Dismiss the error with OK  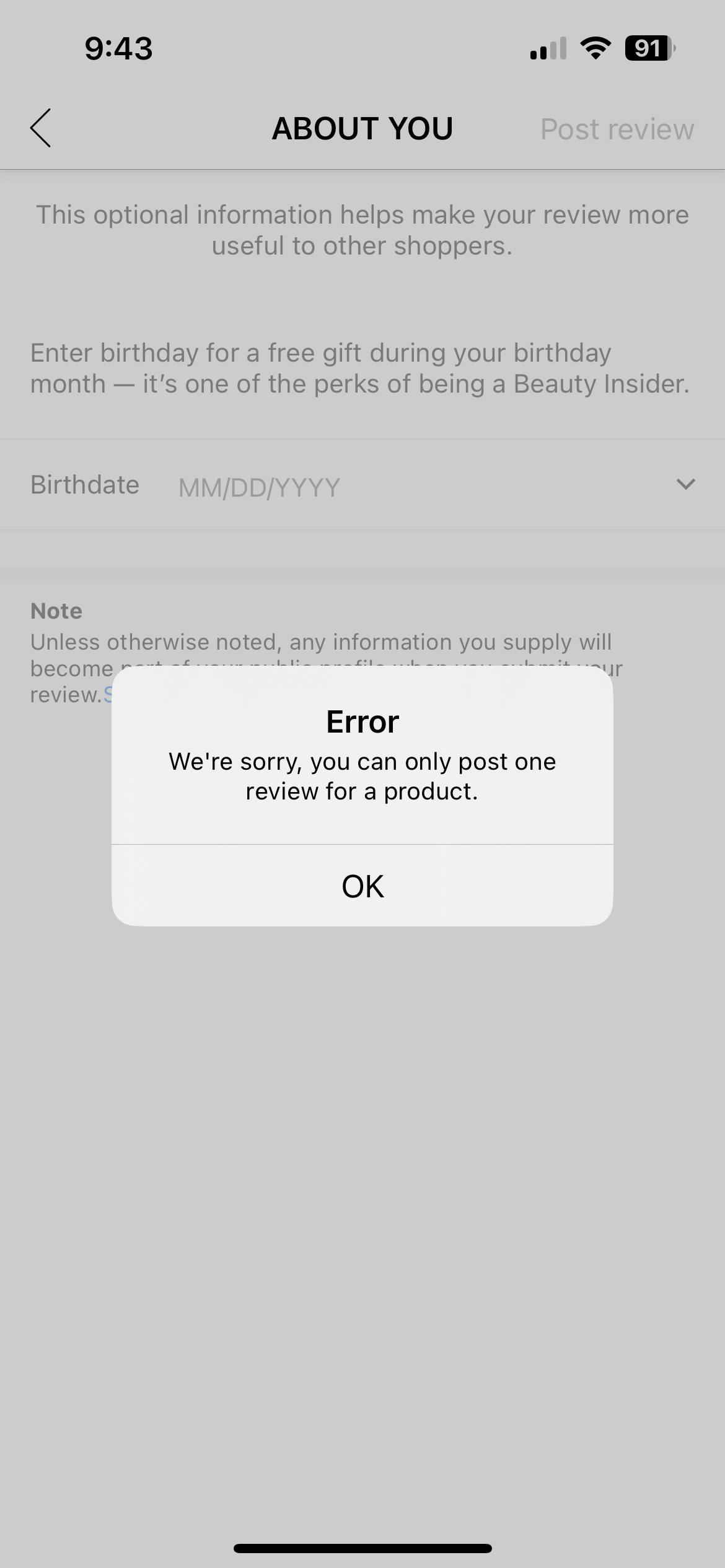pos(362,886)
